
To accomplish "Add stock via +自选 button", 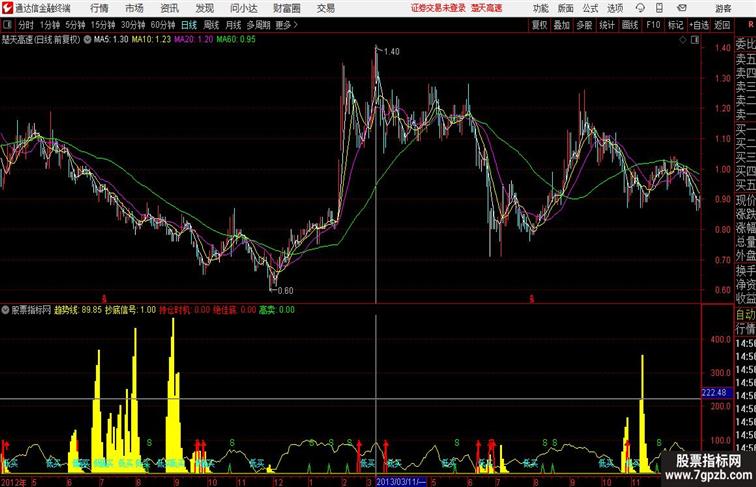I will tap(699, 25).
